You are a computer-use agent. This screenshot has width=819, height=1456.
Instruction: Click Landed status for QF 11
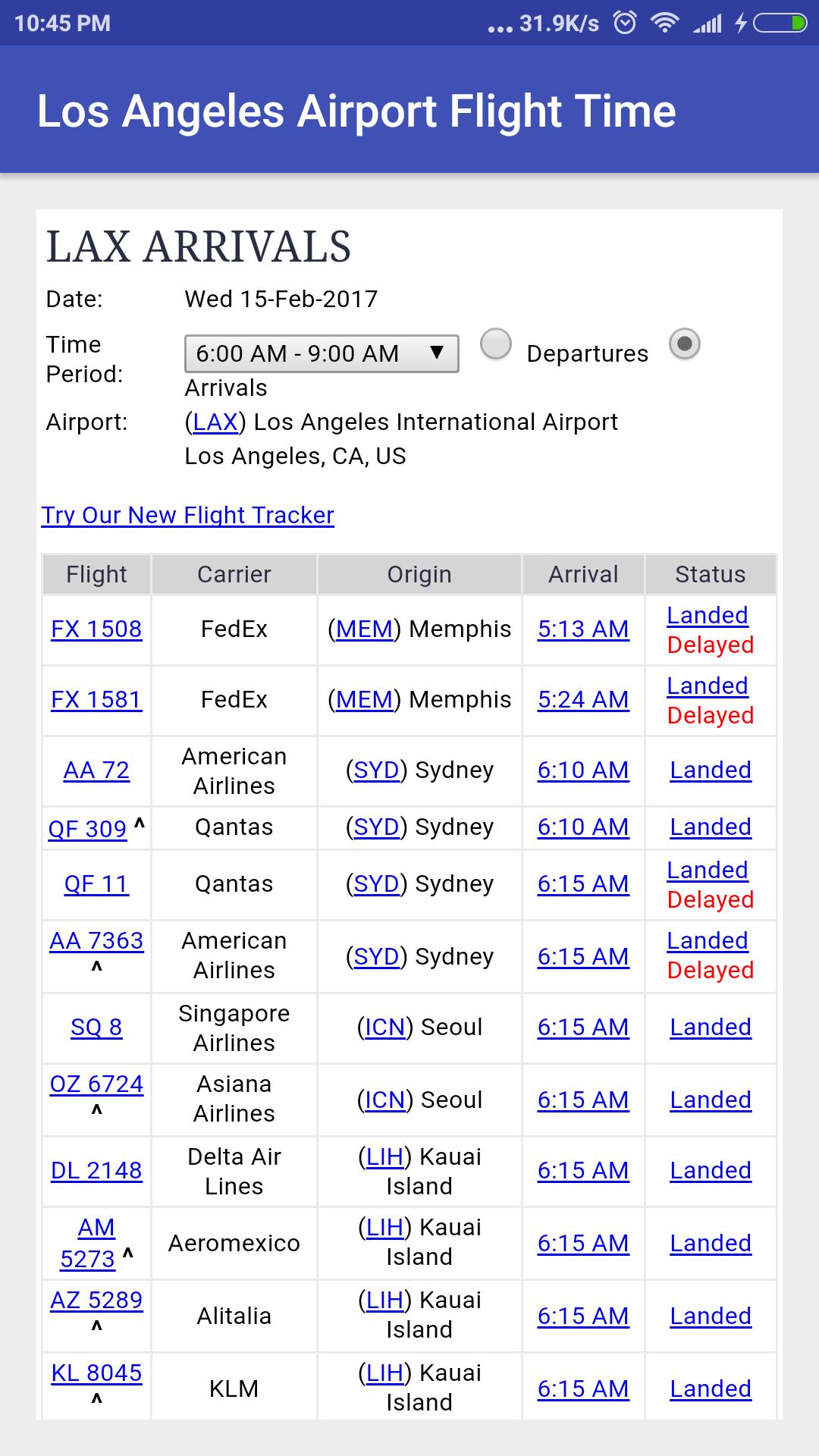tap(708, 870)
